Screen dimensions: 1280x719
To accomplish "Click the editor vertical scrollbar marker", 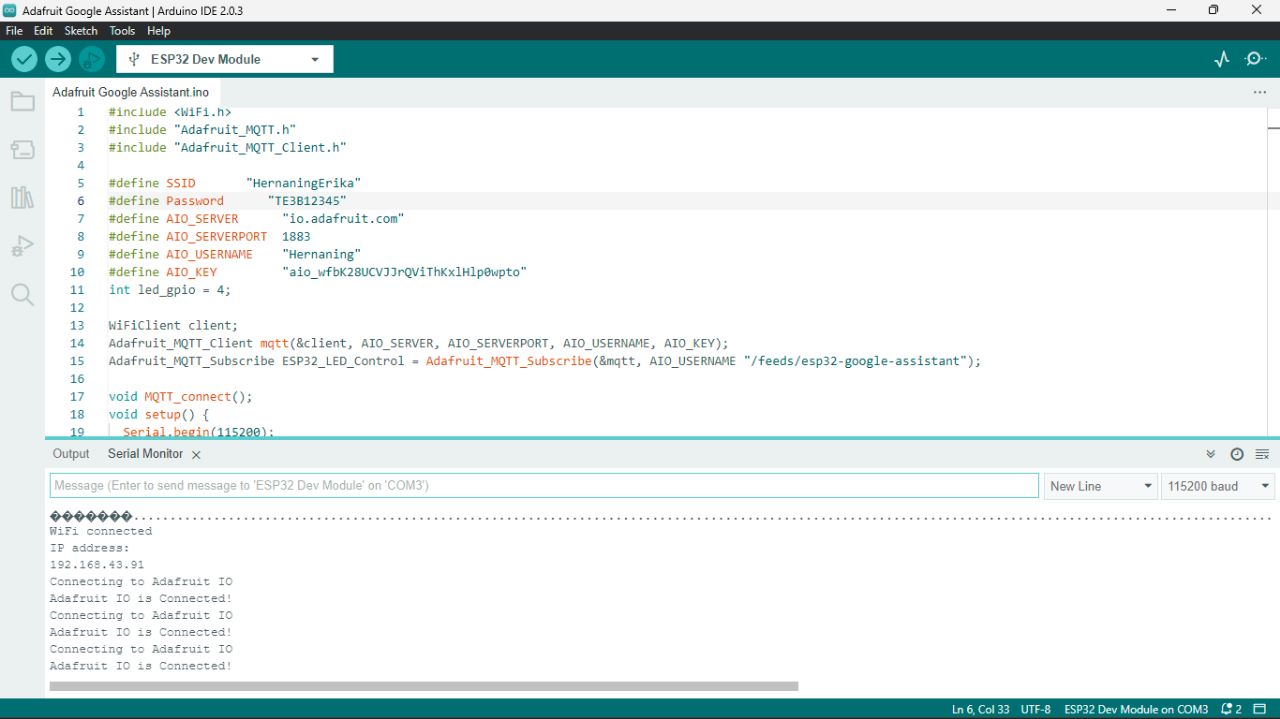I will click(x=1274, y=128).
